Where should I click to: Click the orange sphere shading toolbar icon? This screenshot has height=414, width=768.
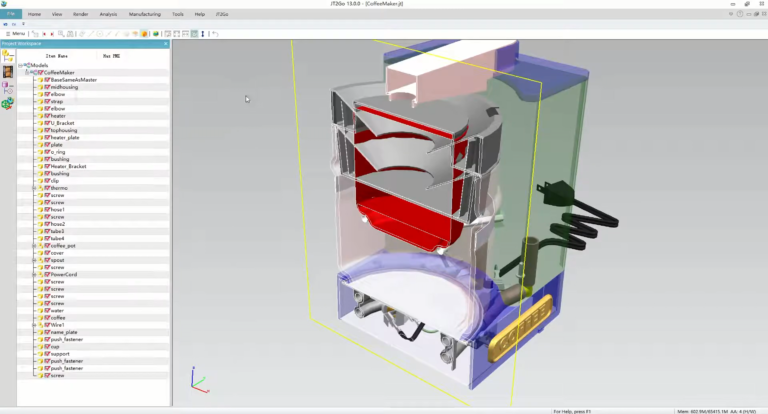pos(144,34)
